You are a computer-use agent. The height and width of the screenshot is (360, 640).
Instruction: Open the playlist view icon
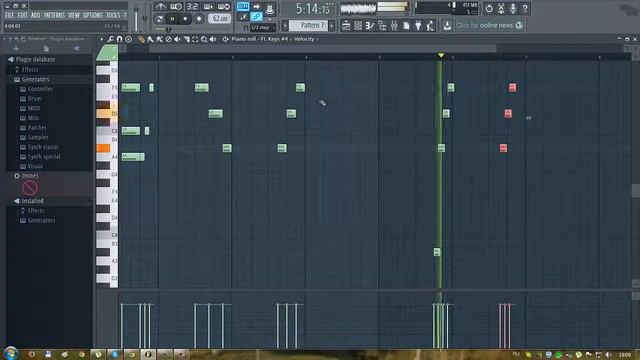point(346,26)
